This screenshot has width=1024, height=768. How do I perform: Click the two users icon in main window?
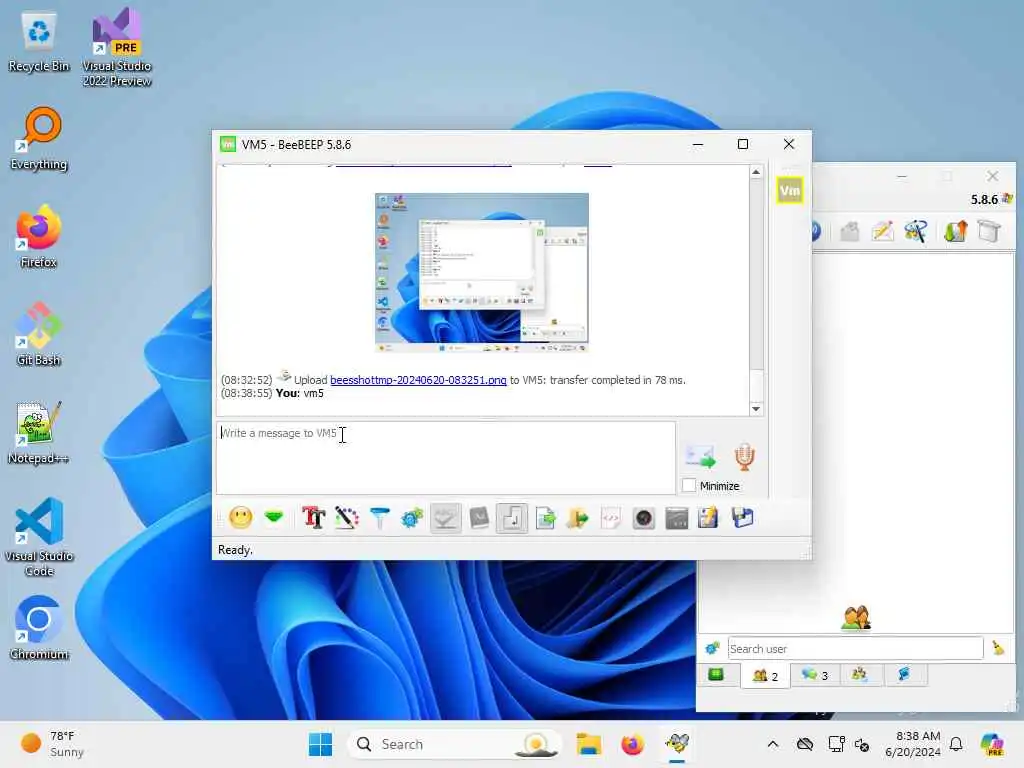(x=856, y=618)
